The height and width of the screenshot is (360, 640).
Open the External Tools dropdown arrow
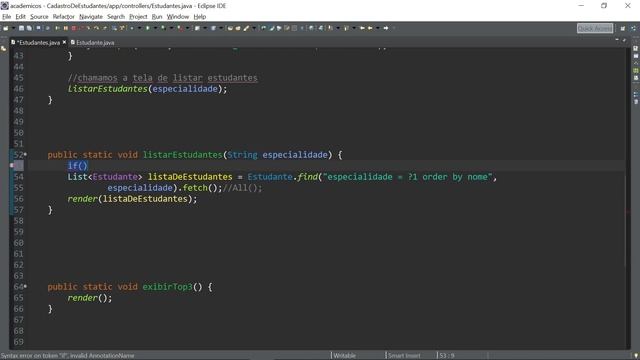click(188, 28)
